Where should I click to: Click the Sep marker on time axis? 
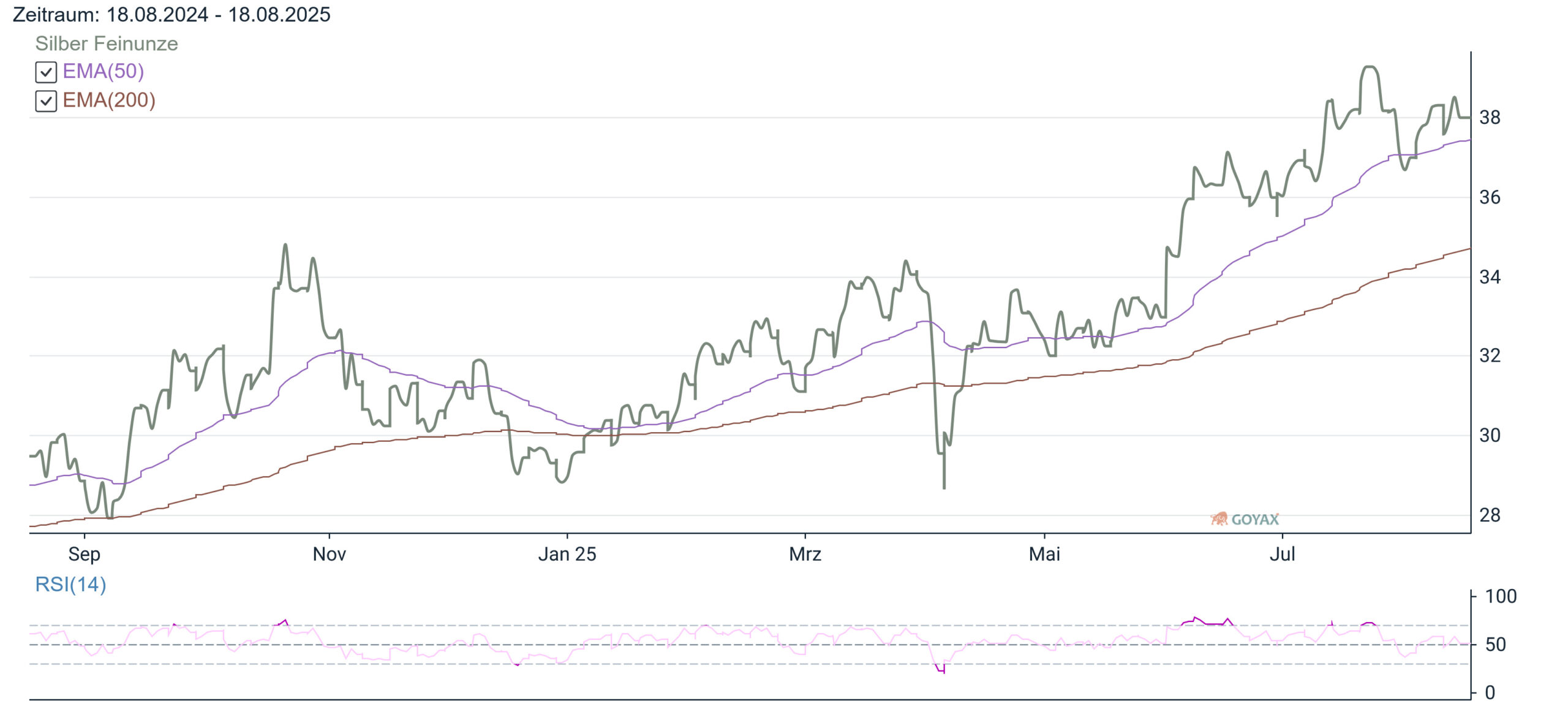coord(84,554)
